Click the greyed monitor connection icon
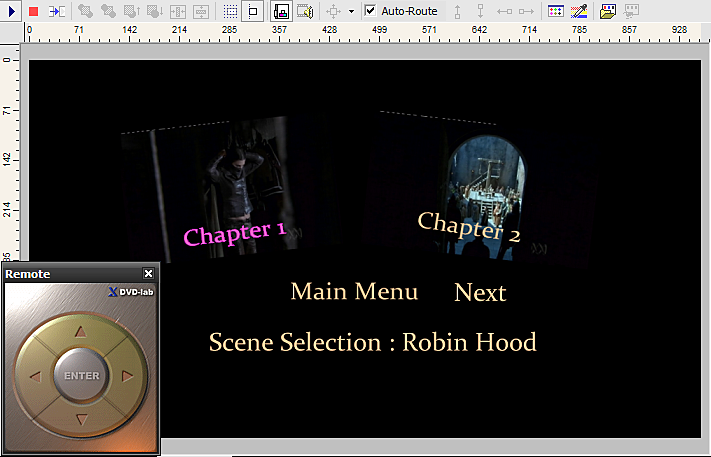The width and height of the screenshot is (711, 457). click(631, 11)
